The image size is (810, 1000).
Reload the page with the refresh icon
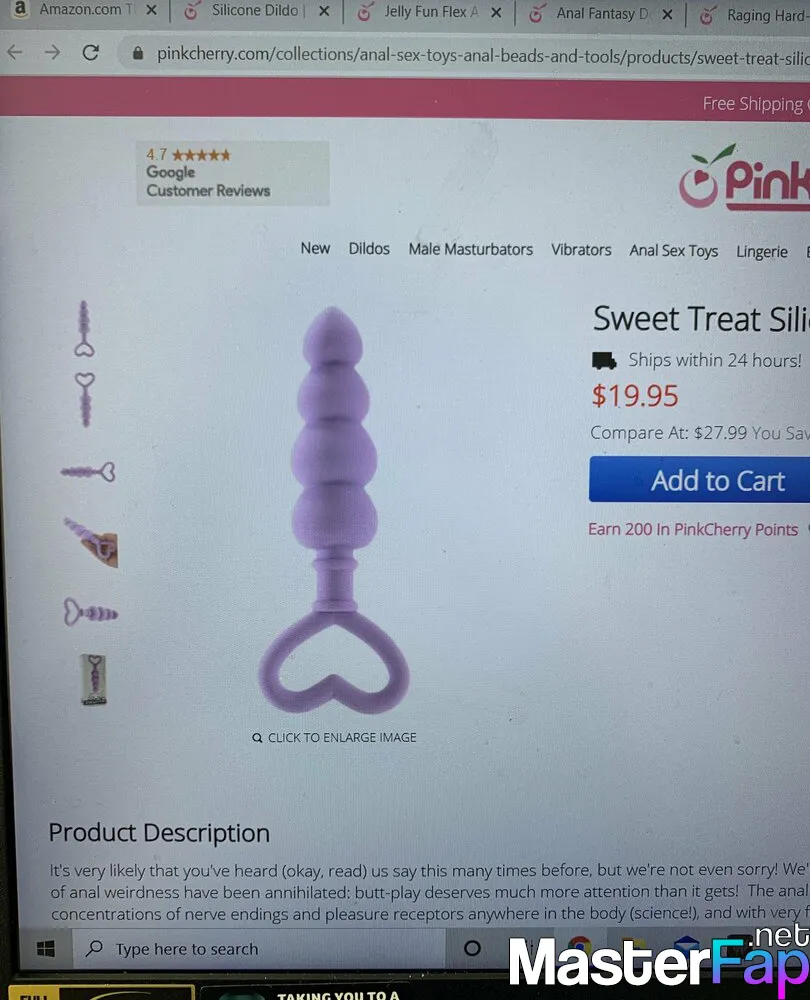[x=91, y=52]
